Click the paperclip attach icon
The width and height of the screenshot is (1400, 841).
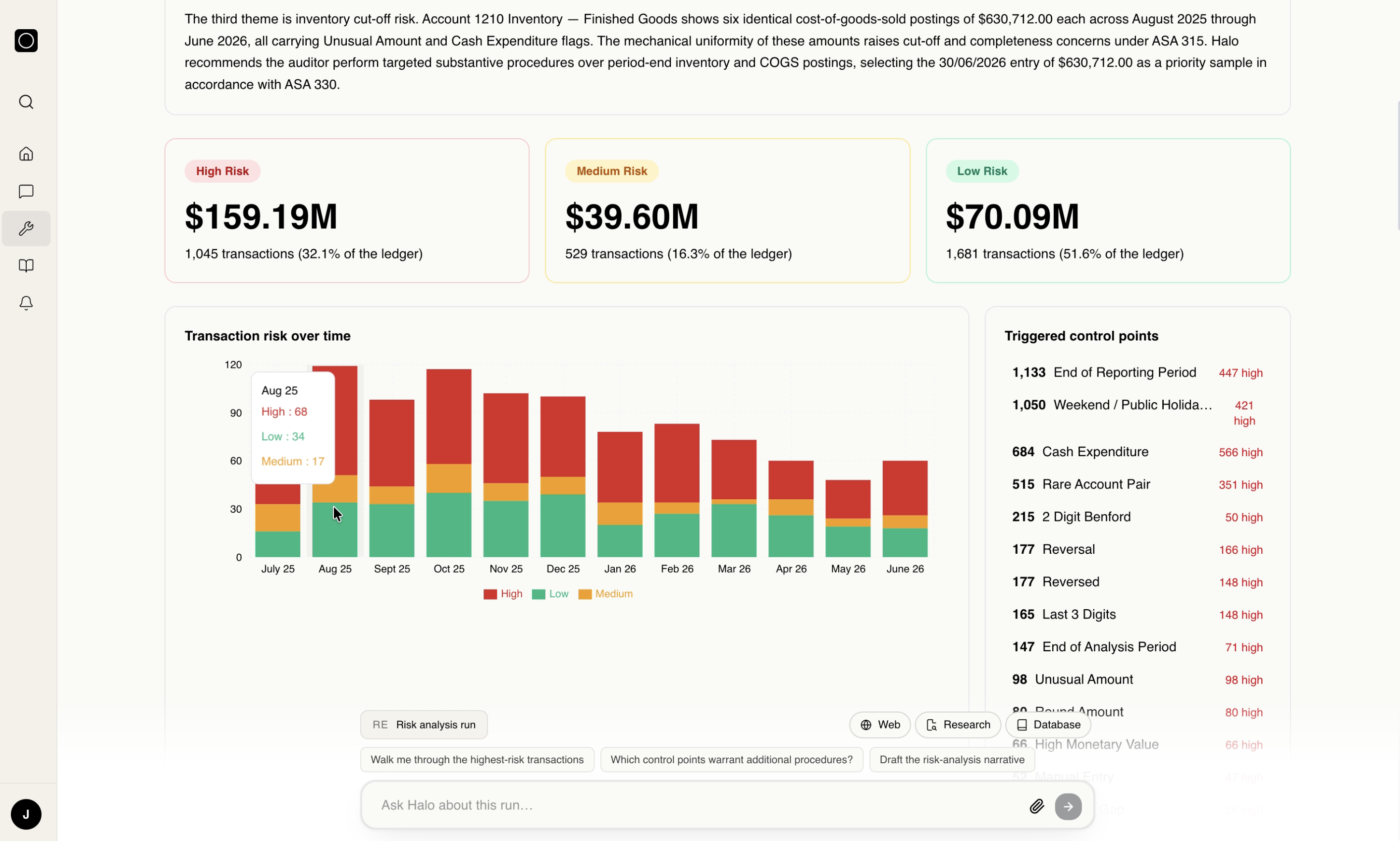pyautogui.click(x=1037, y=806)
